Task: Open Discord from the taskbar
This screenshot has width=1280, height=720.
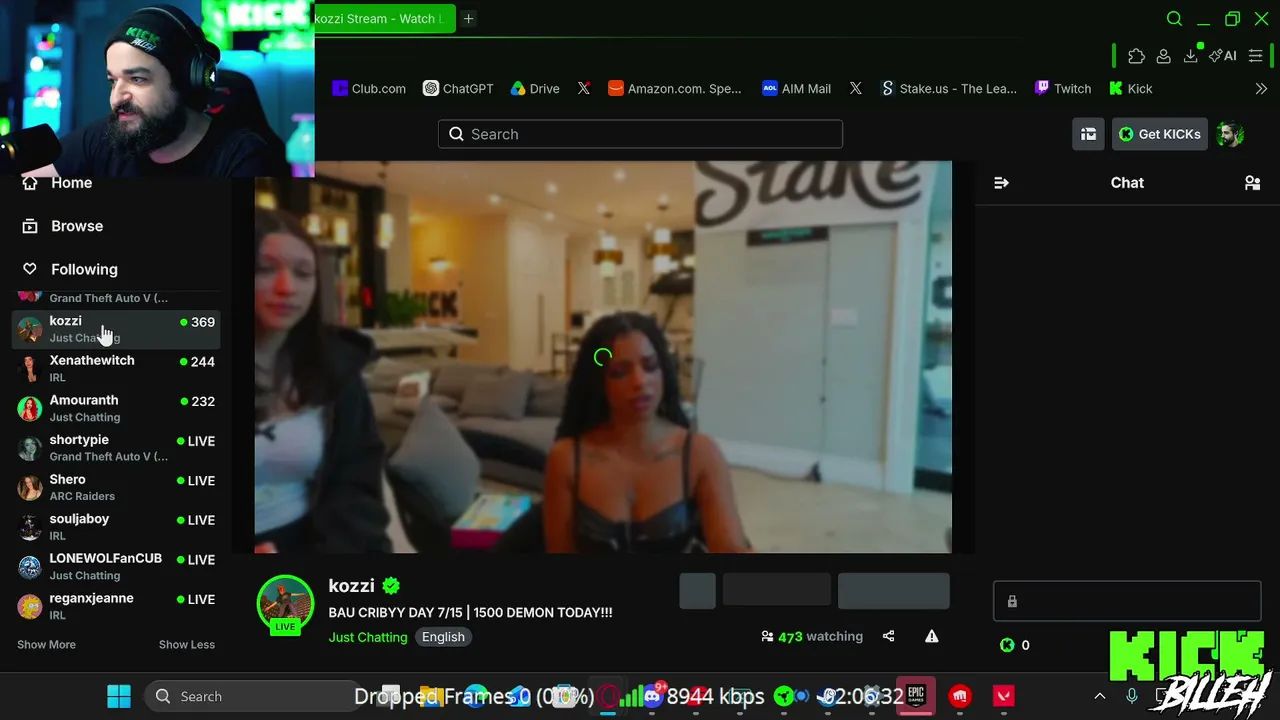Action: pyautogui.click(x=653, y=696)
